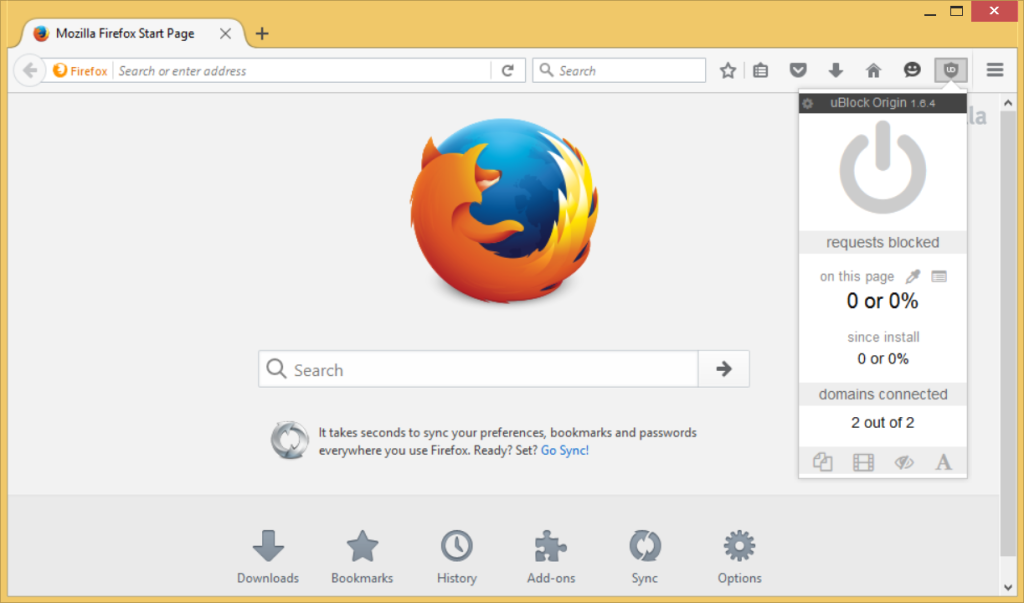Open the uBlock Origin dashboard via gear icon
This screenshot has height=603, width=1024.
click(x=808, y=102)
